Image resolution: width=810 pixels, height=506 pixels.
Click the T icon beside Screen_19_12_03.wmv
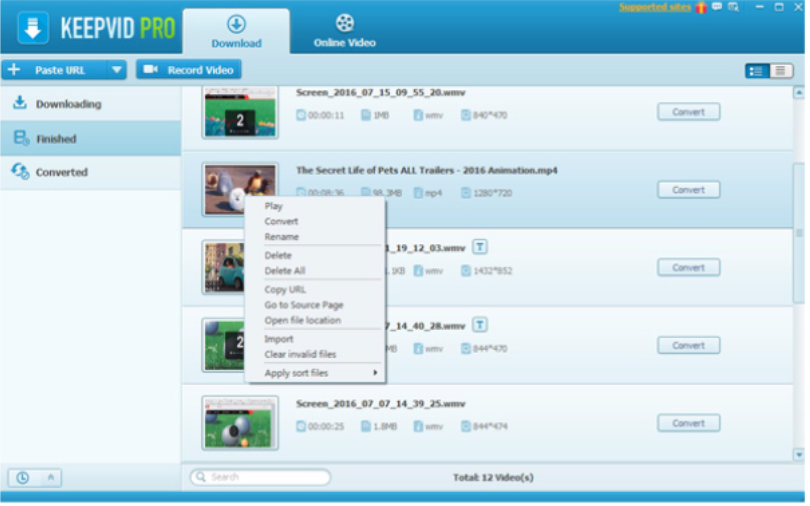[480, 246]
